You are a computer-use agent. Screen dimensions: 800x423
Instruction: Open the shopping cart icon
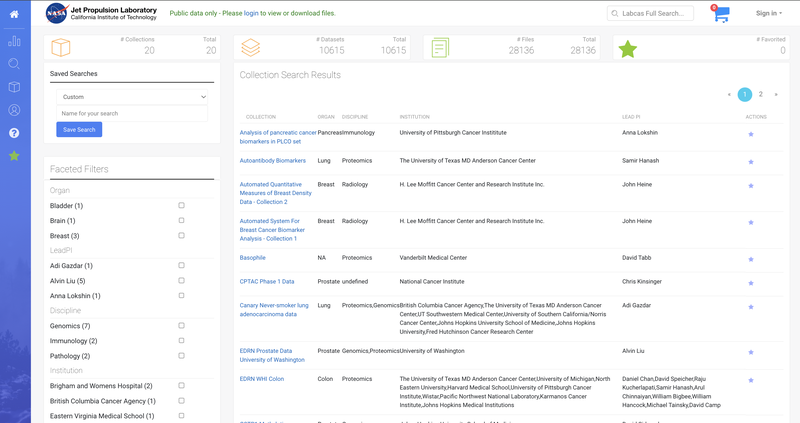tap(721, 14)
